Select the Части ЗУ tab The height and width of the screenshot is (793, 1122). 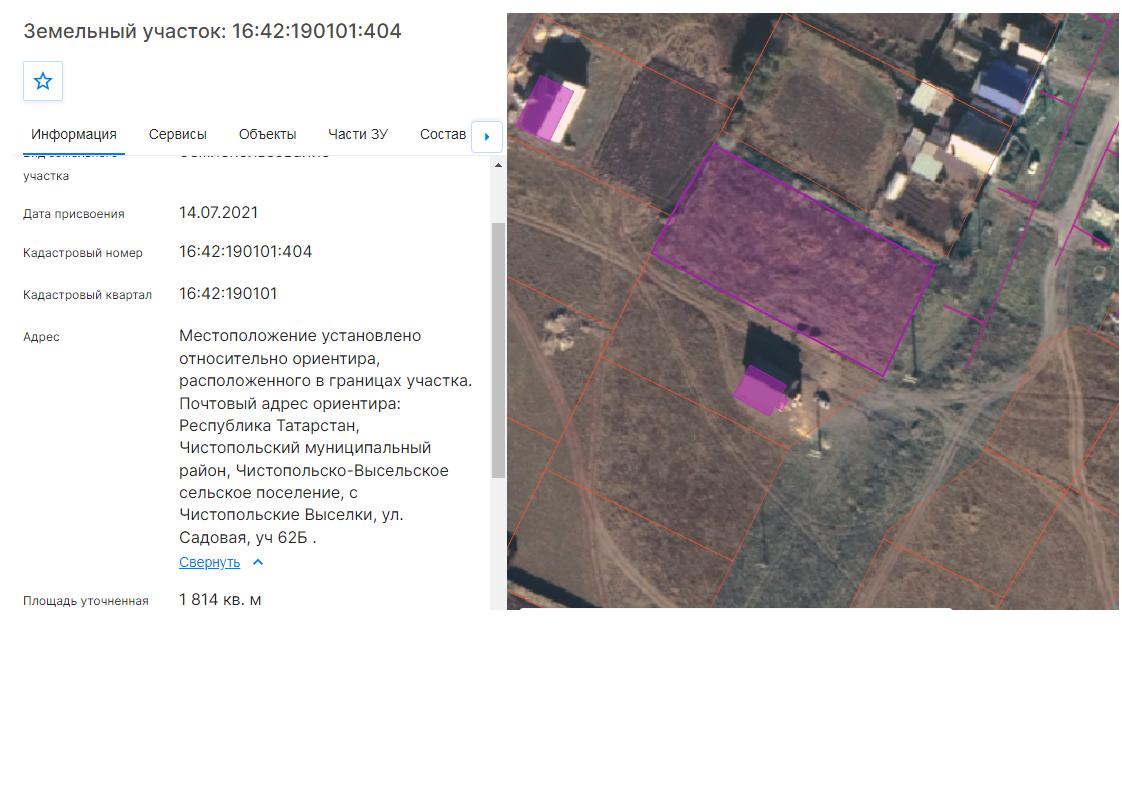(x=358, y=135)
